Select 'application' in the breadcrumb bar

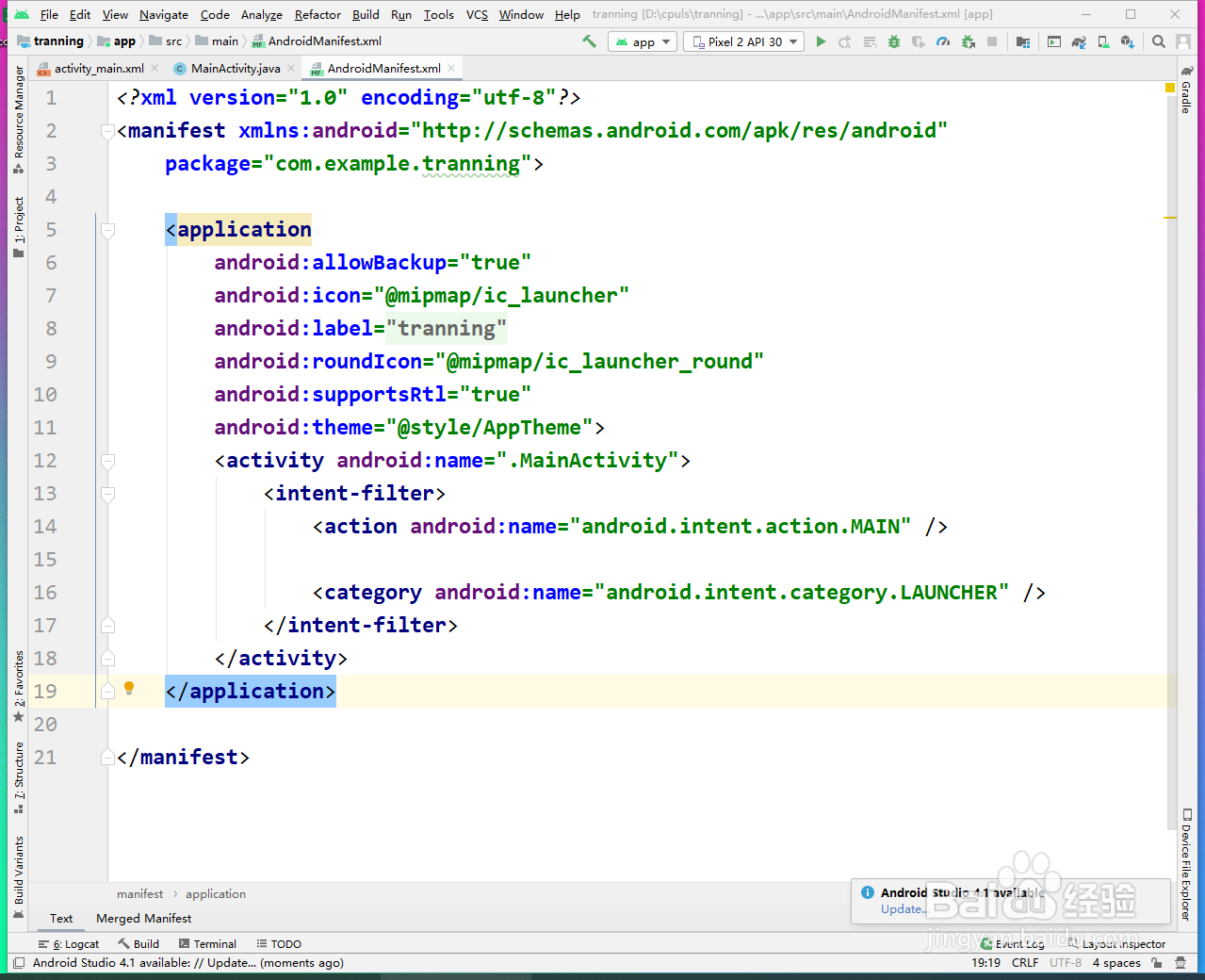coord(215,893)
